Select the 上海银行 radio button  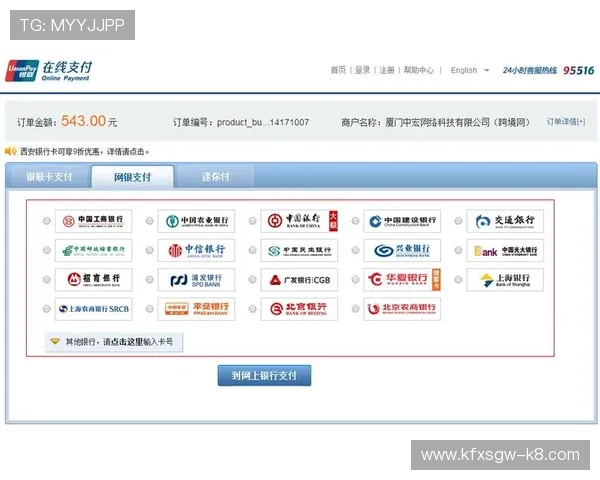[458, 279]
